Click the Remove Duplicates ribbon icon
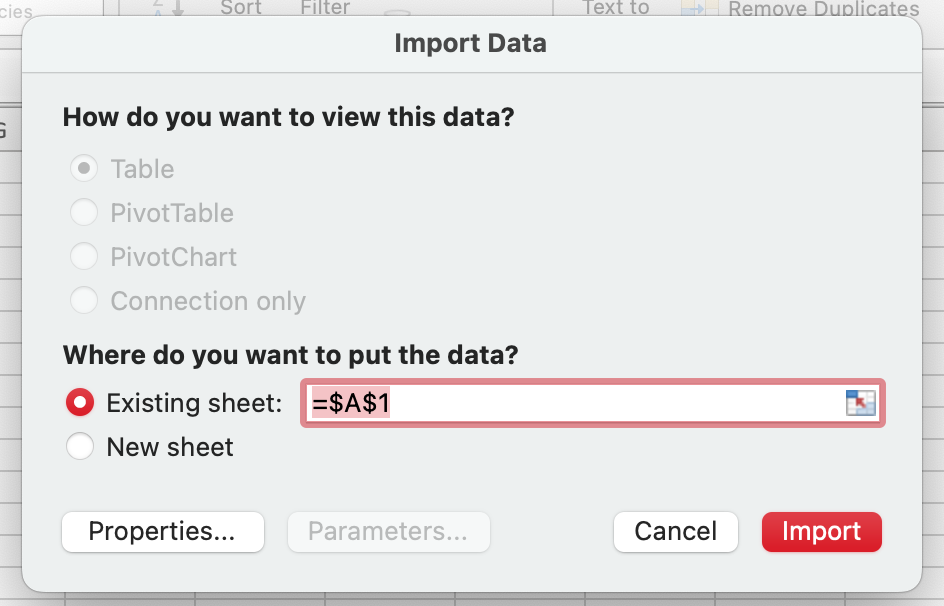The image size is (944, 606). point(696,9)
